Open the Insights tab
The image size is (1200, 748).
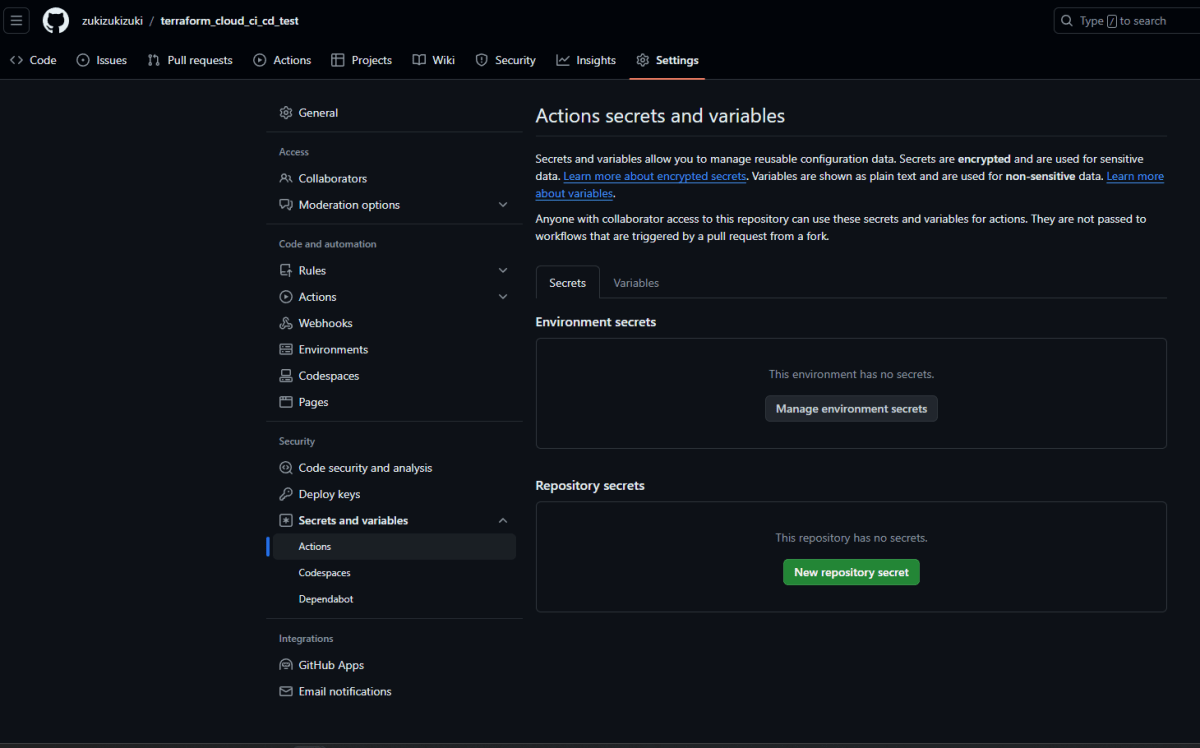point(586,60)
